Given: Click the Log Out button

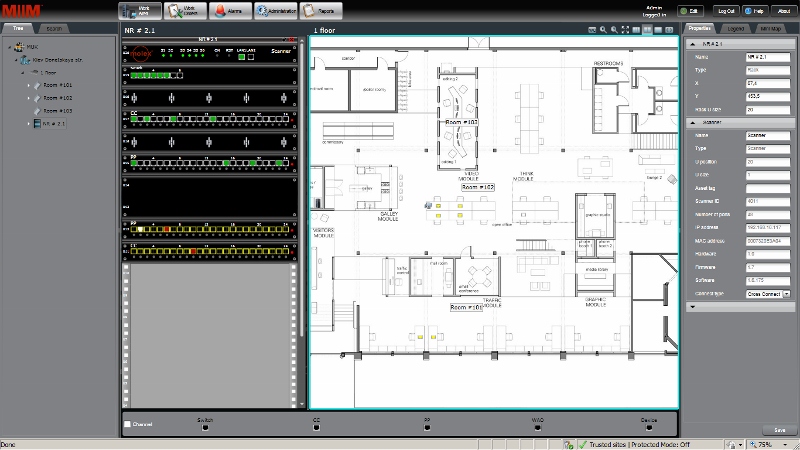Looking at the screenshot, I should coord(725,11).
